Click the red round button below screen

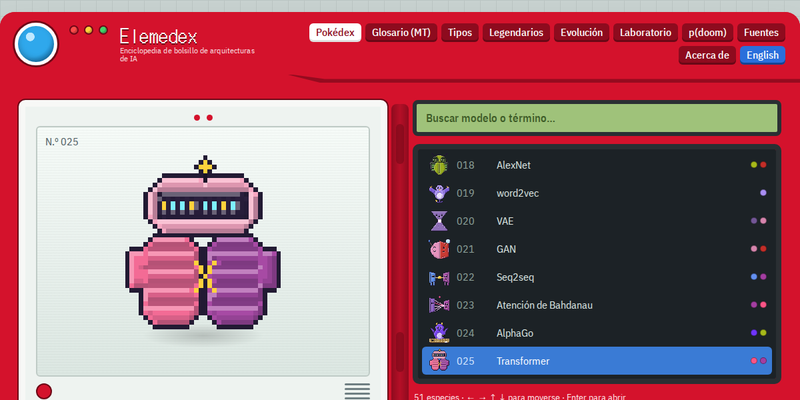pos(44,391)
